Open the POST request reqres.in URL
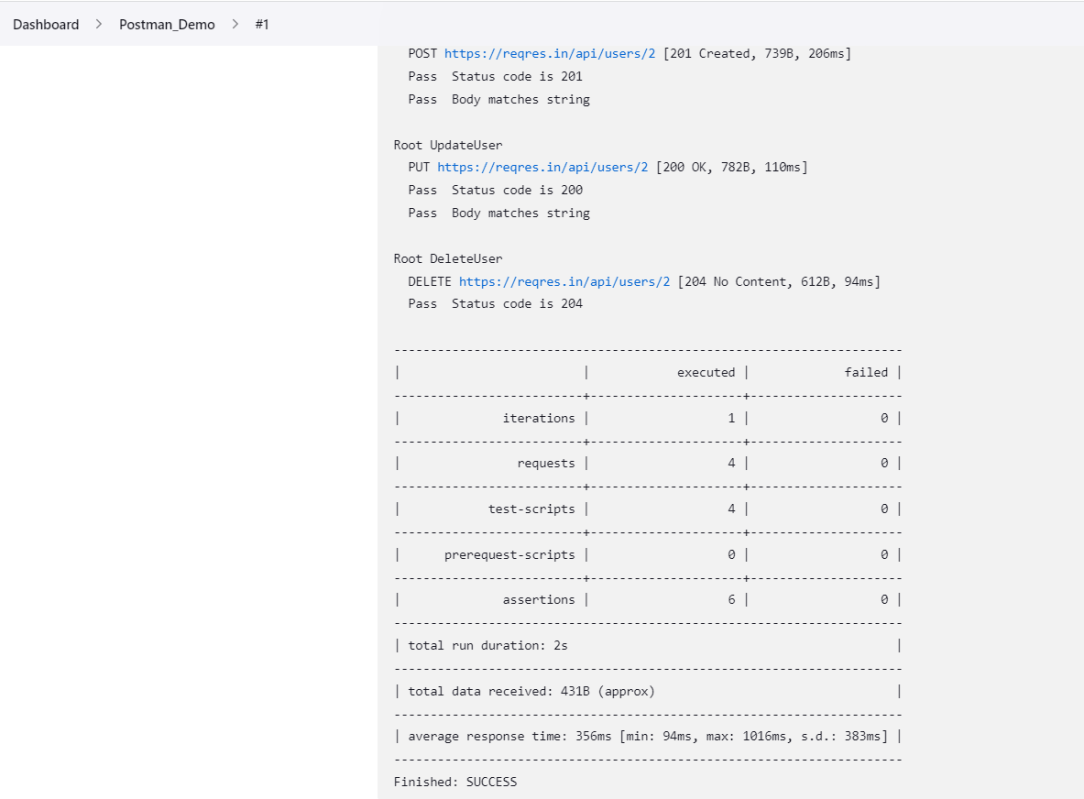The height and width of the screenshot is (799, 1084). tap(549, 54)
